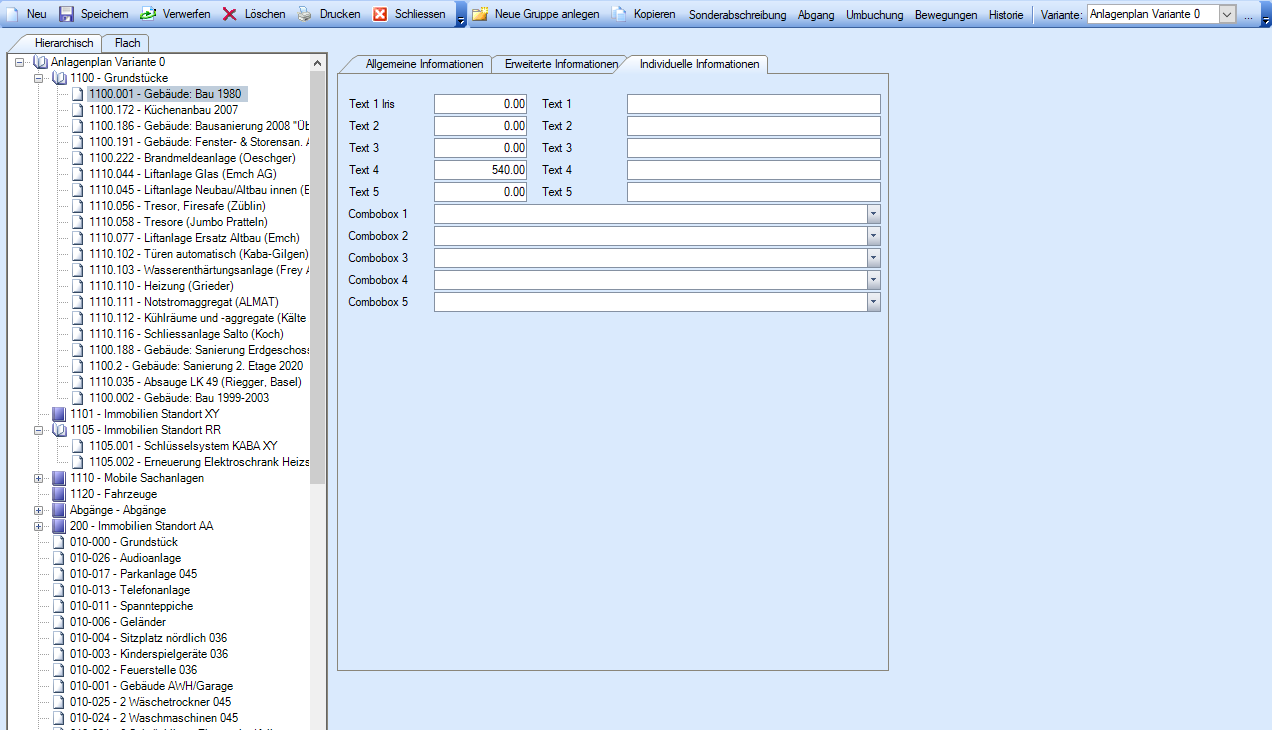1272x730 pixels.
Task: Click the Schliessen red close icon
Action: click(x=380, y=15)
